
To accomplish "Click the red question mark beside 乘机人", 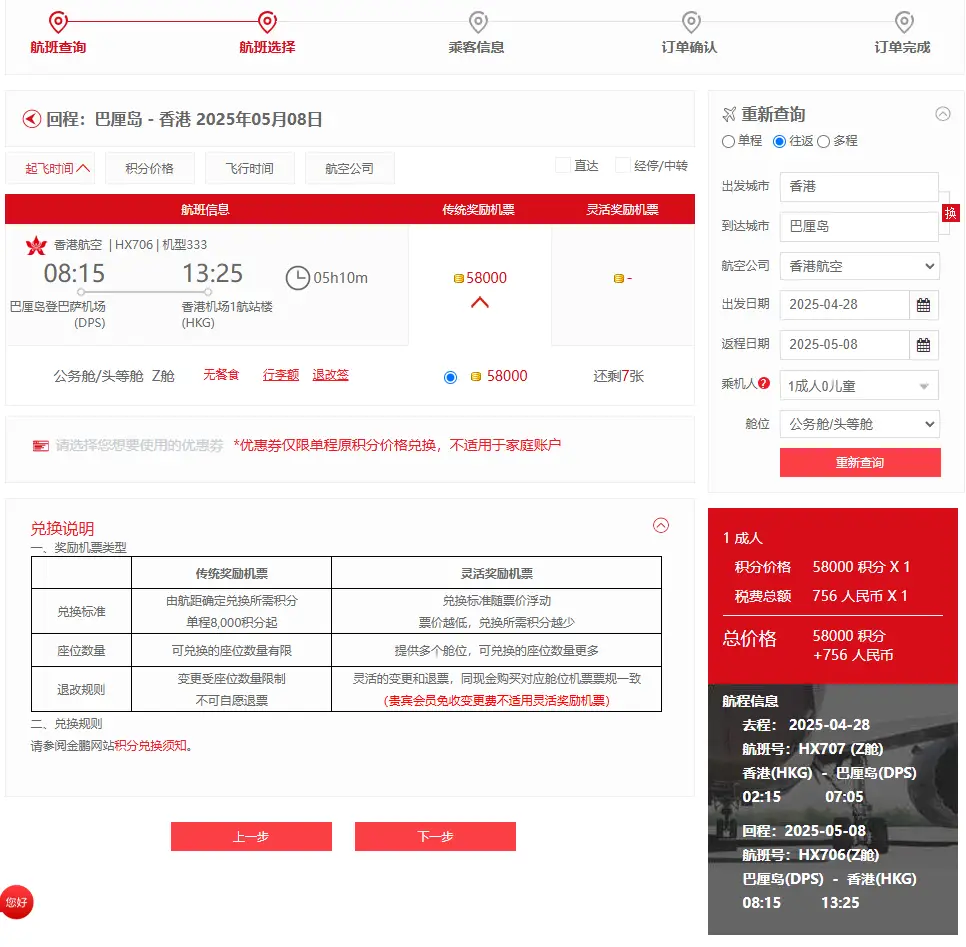I will (764, 383).
